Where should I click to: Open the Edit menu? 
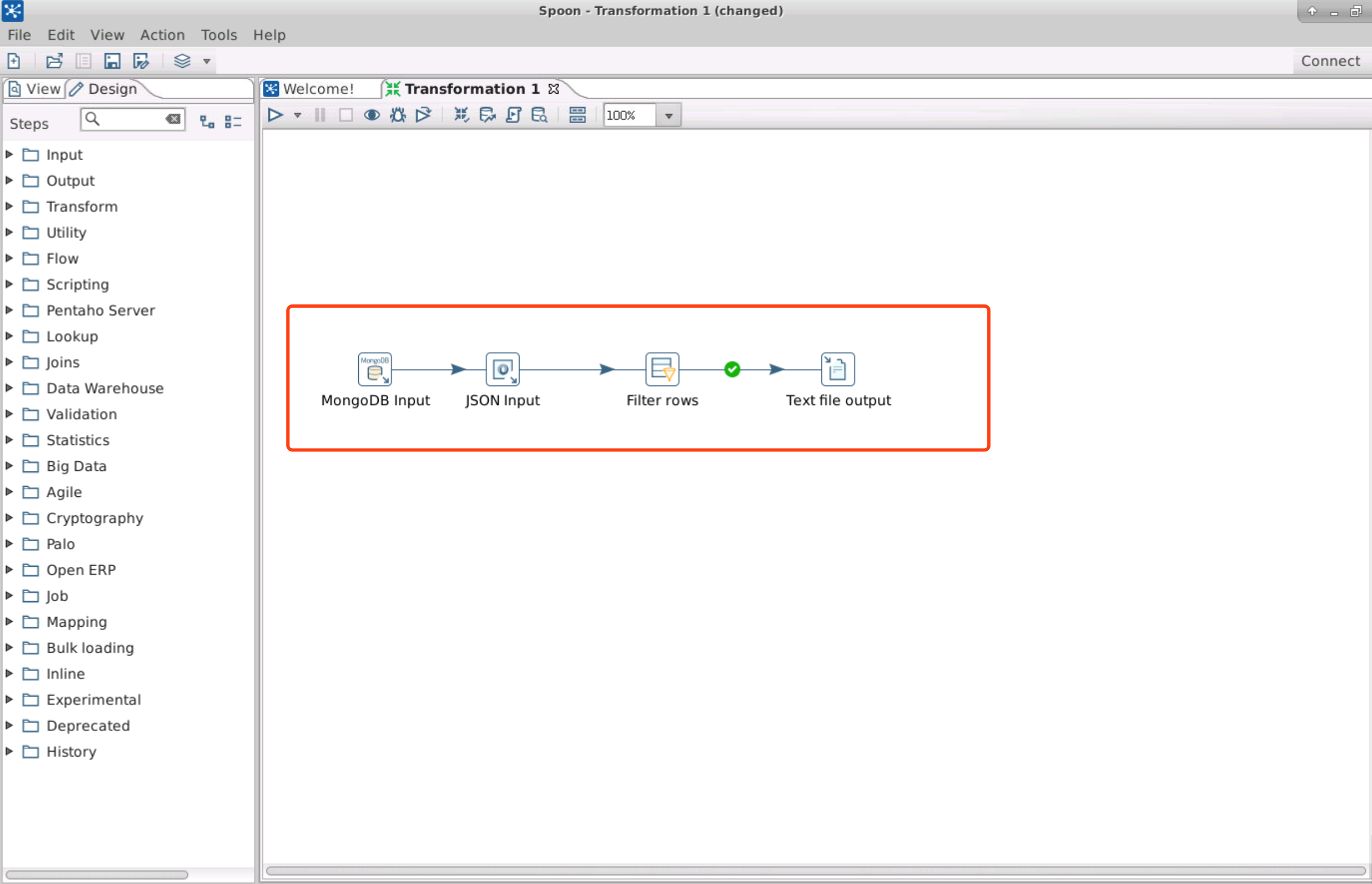point(61,35)
